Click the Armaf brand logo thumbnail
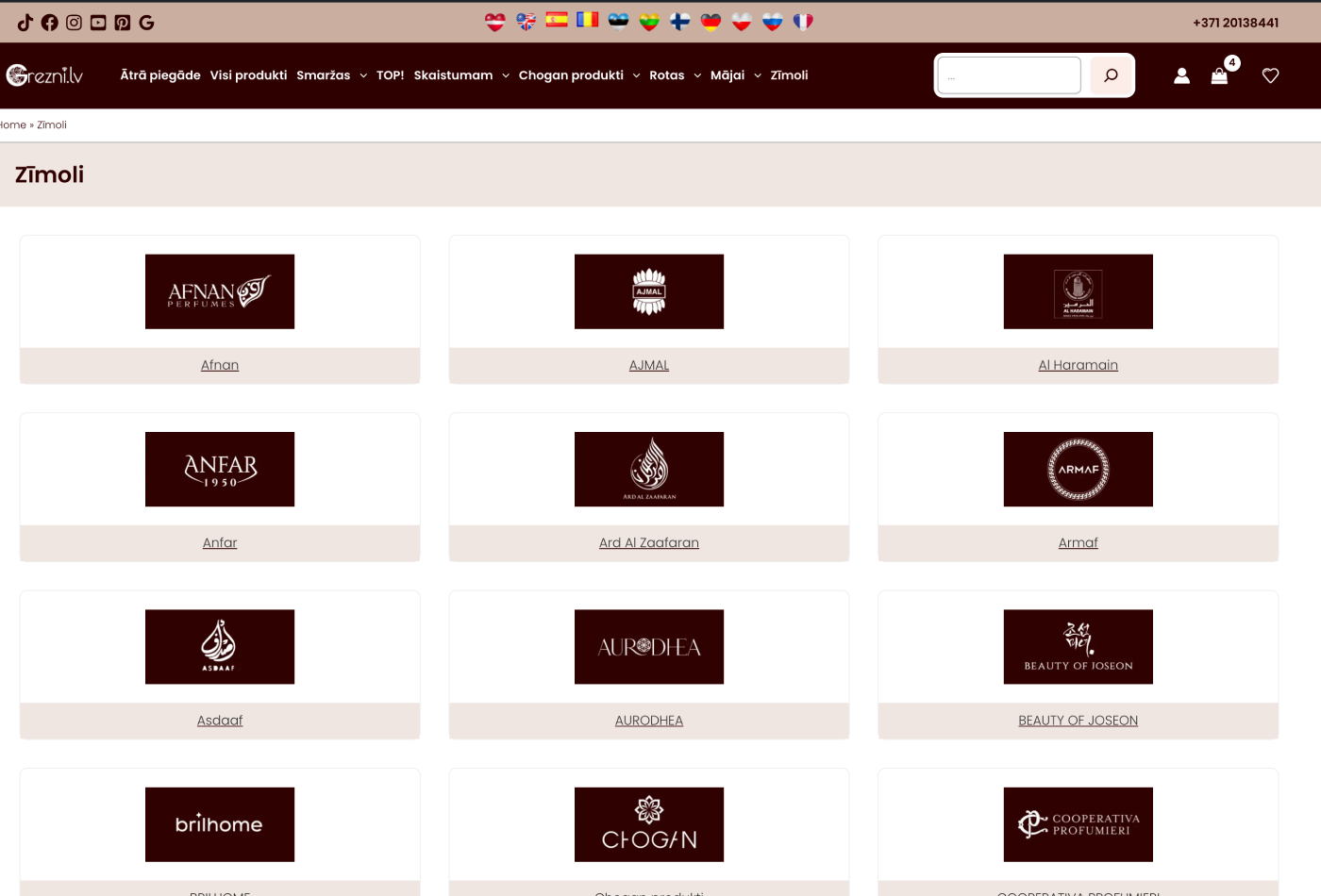 [x=1078, y=469]
